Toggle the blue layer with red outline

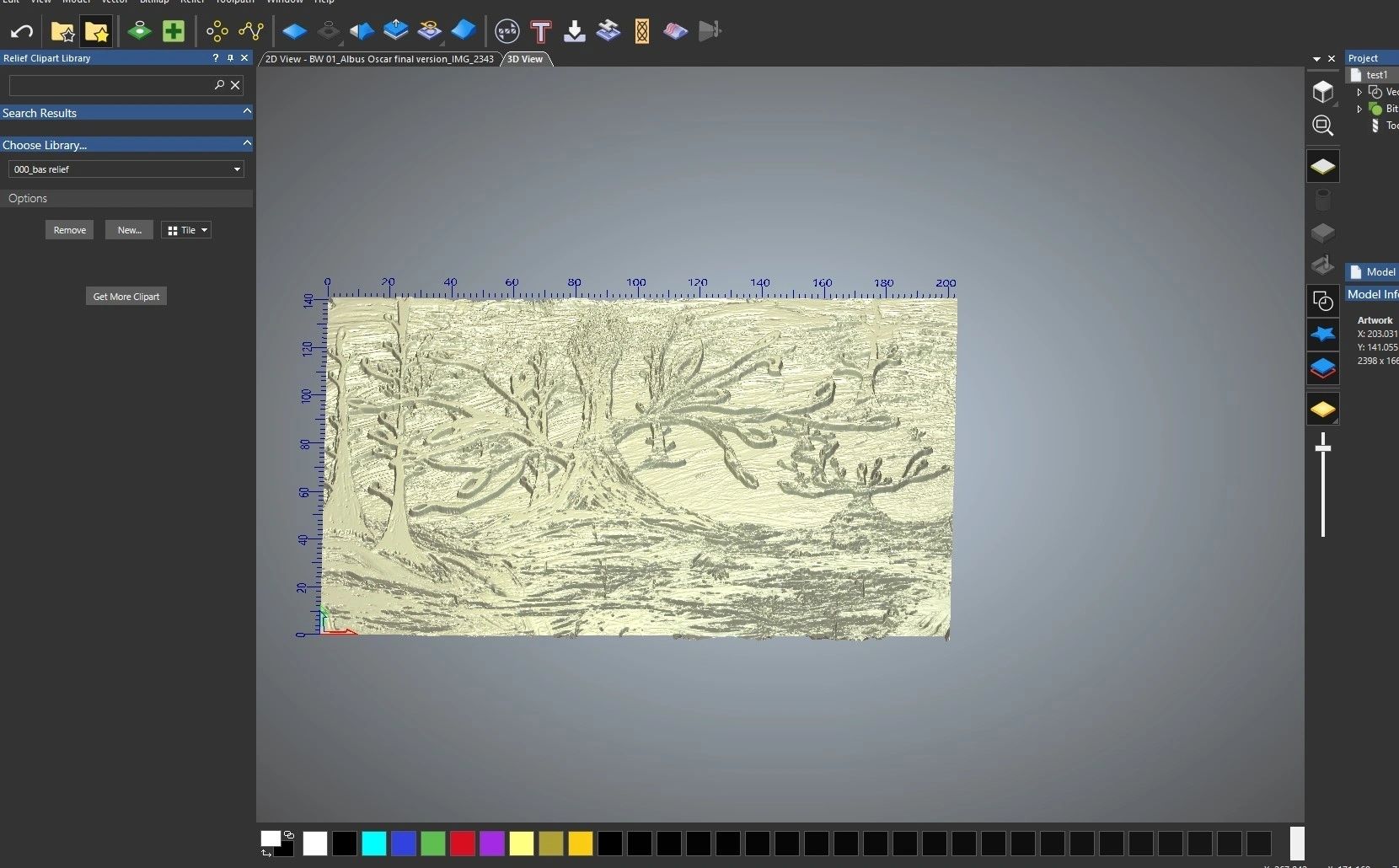[x=1323, y=368]
